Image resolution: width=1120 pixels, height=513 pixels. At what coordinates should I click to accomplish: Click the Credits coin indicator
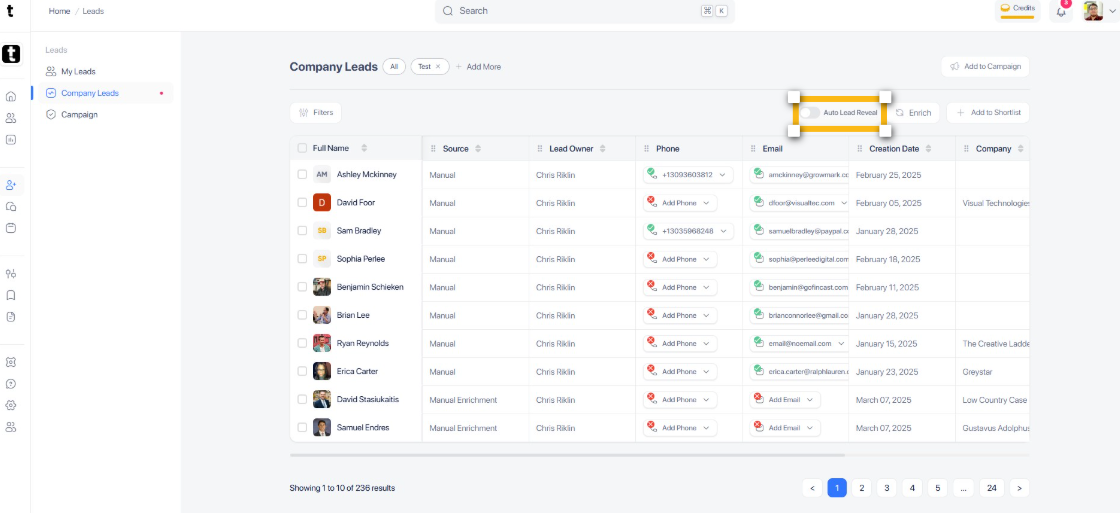[x=1017, y=10]
